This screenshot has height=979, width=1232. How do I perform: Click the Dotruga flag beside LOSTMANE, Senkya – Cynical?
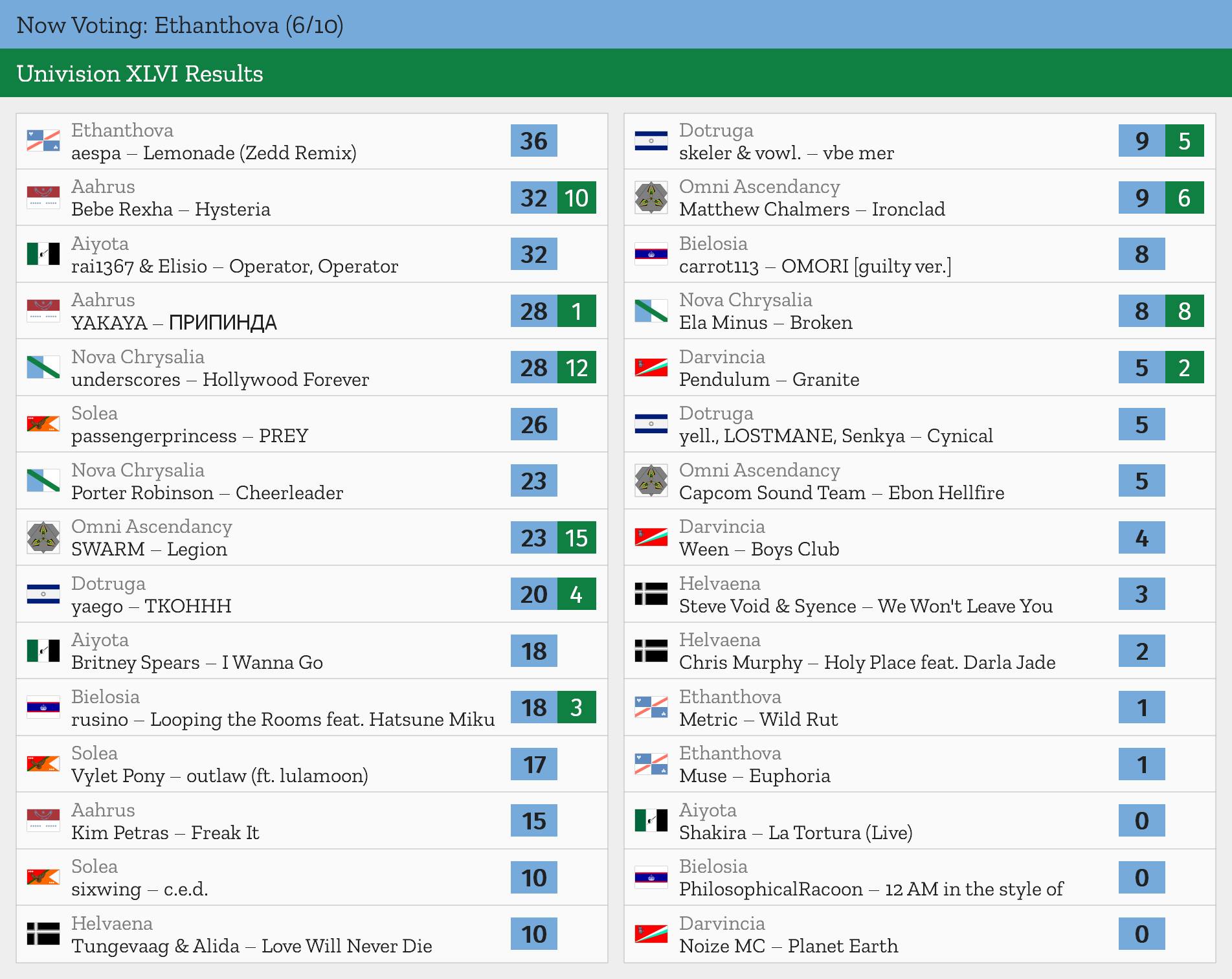point(651,424)
